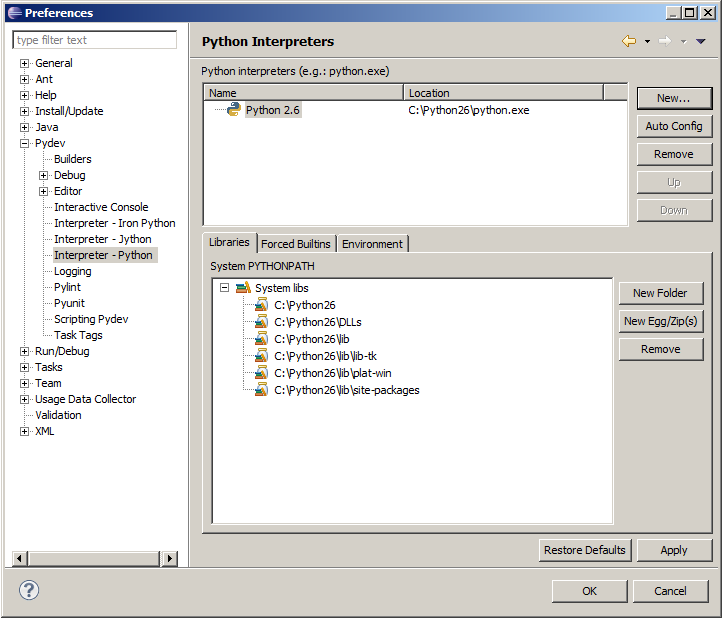
Task: Click the icon beside C:\Python26 path
Action: (x=261, y=305)
